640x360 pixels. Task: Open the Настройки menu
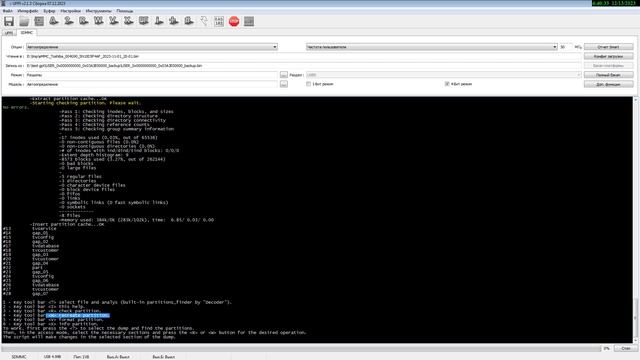pyautogui.click(x=71, y=11)
